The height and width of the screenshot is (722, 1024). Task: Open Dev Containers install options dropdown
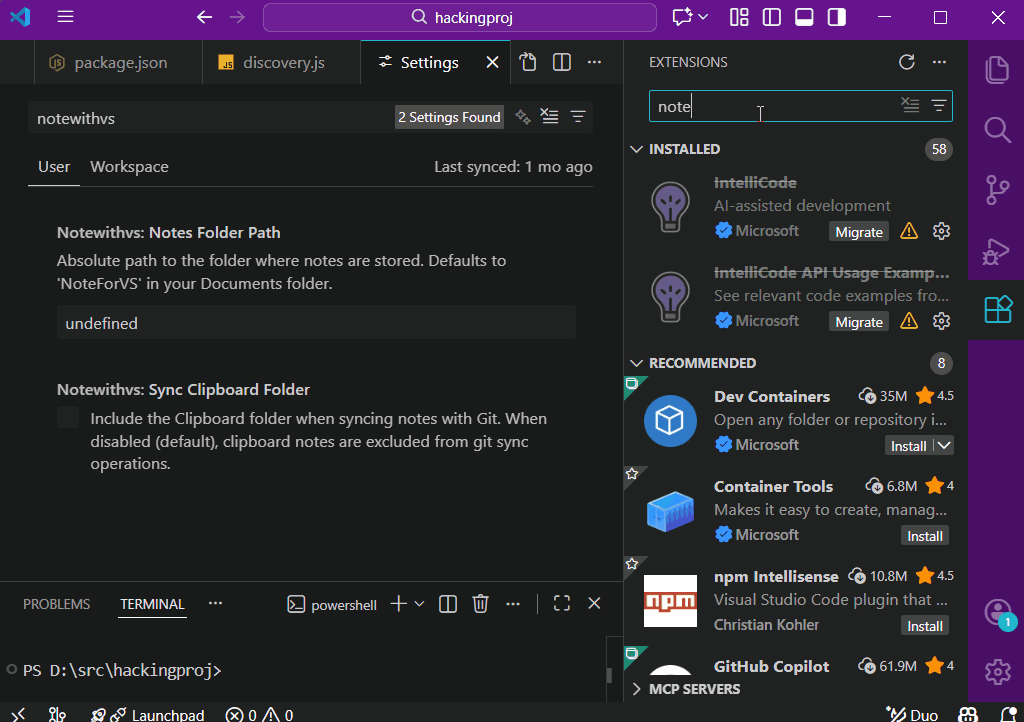pos(943,445)
